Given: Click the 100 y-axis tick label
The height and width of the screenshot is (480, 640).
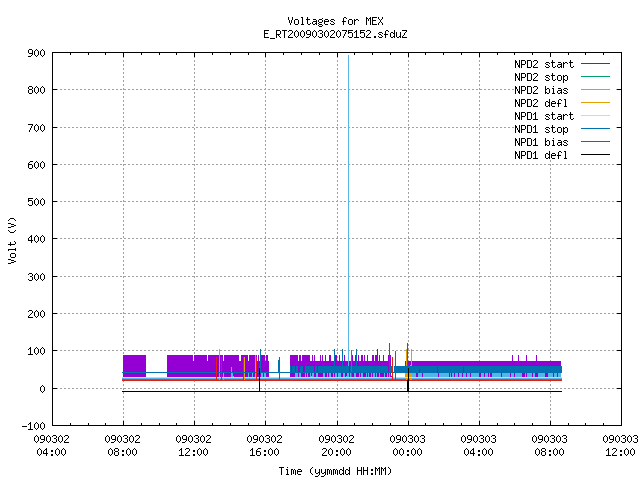Looking at the screenshot, I should coord(36,351).
